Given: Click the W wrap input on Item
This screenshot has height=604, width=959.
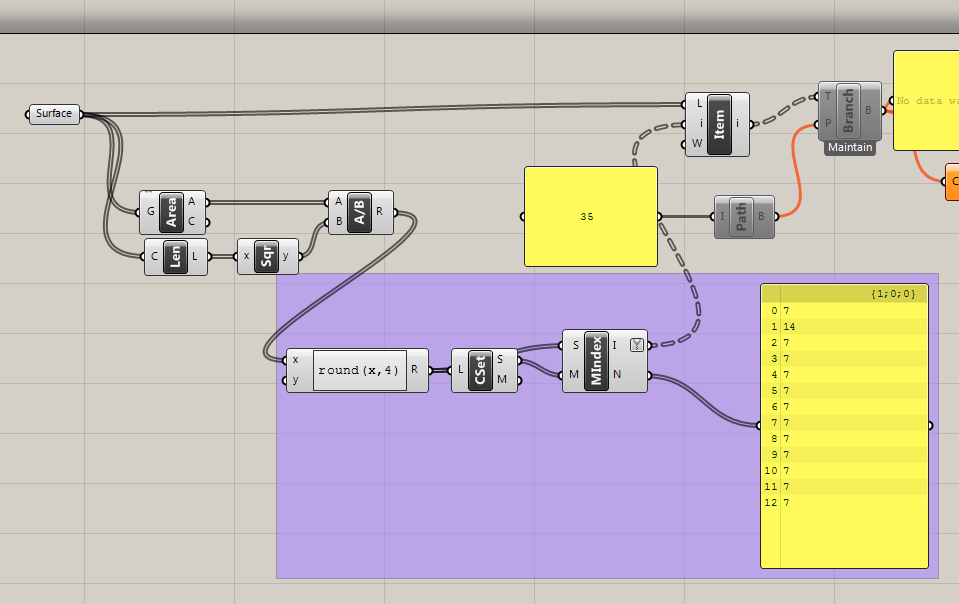Looking at the screenshot, I should (697, 143).
